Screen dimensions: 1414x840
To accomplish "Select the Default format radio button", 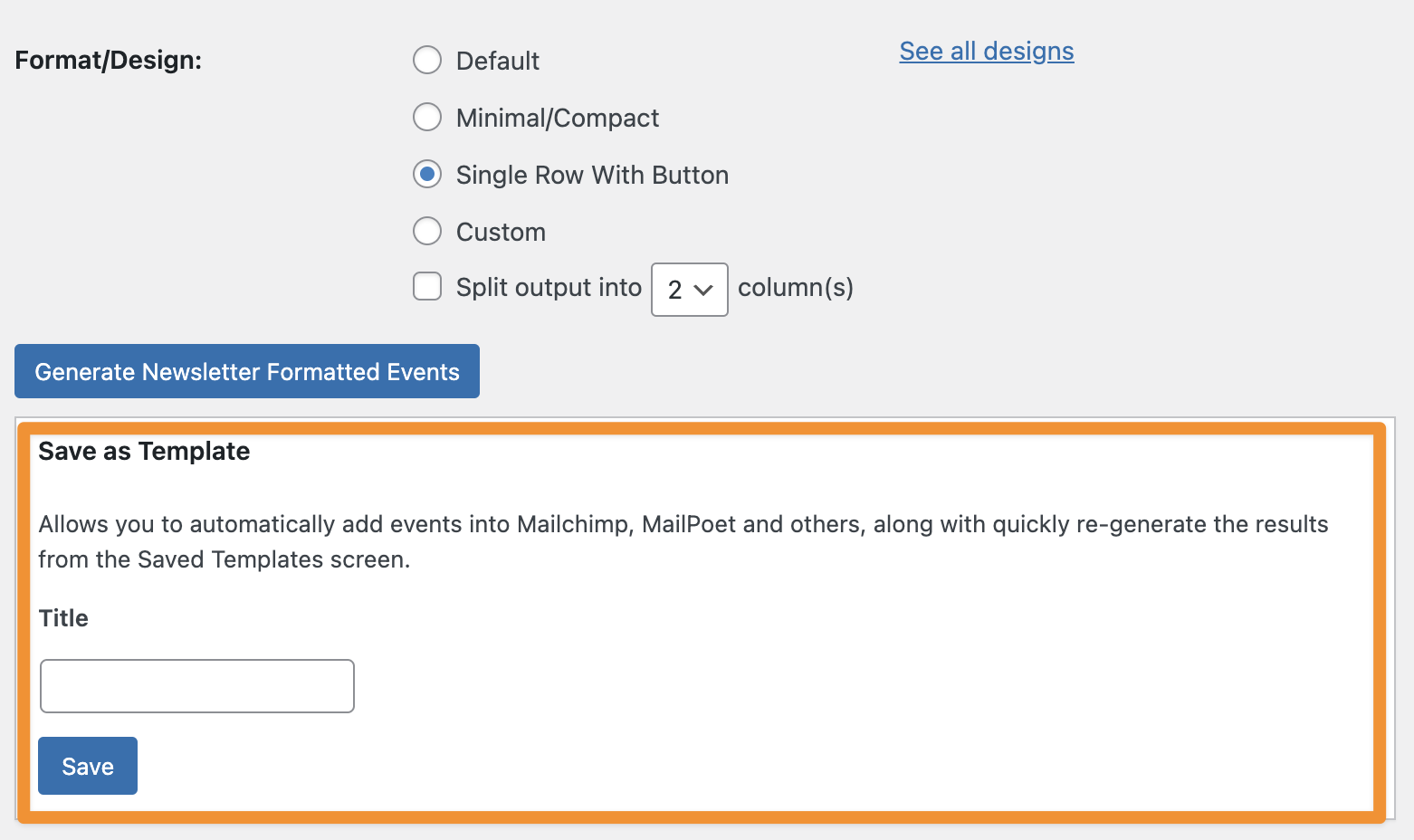I will [x=427, y=61].
